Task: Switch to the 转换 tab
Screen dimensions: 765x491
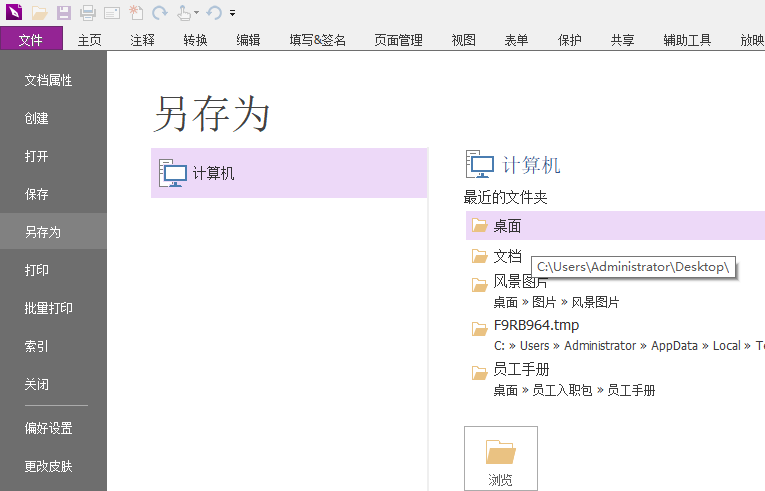Action: pos(196,40)
